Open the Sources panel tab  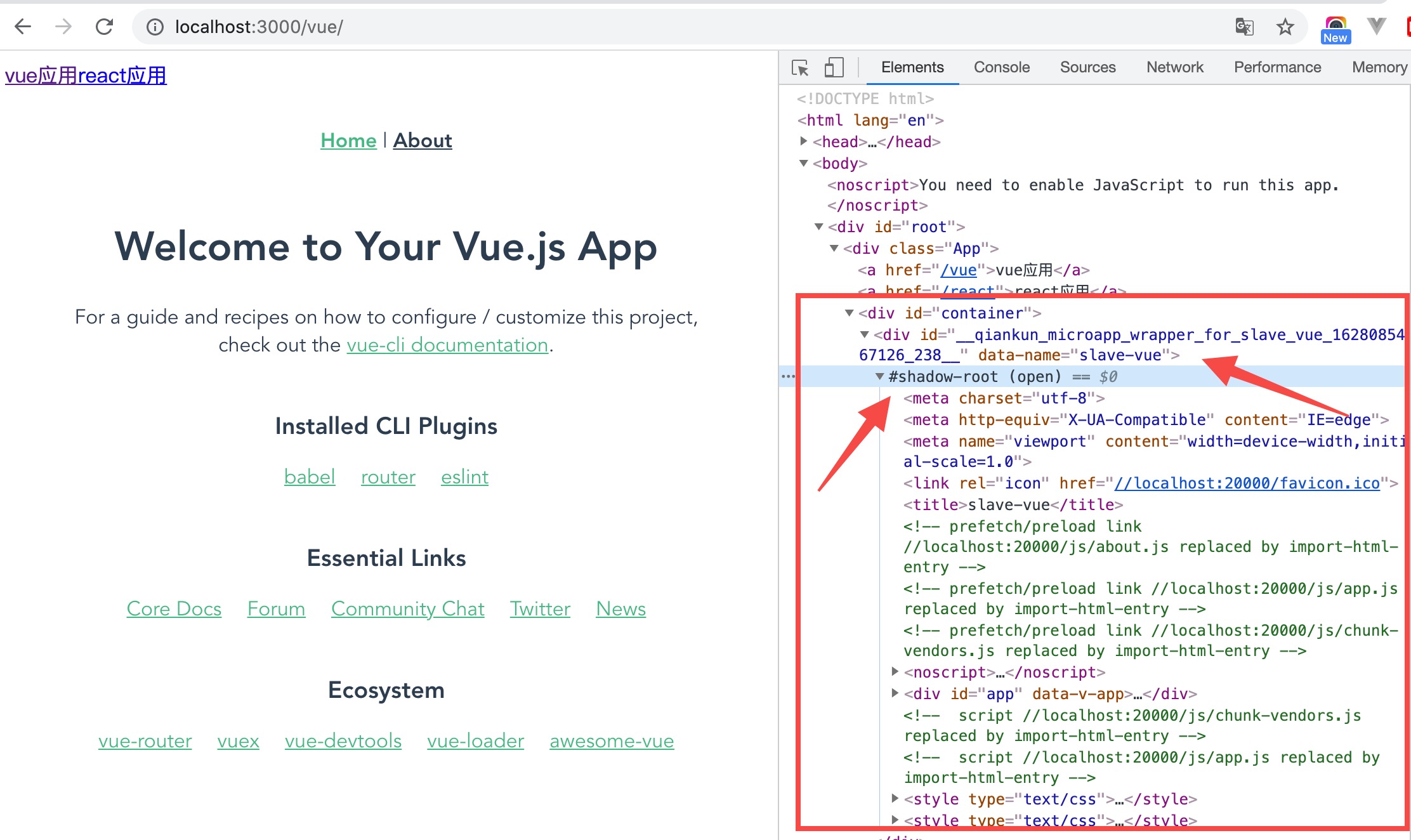1087,67
